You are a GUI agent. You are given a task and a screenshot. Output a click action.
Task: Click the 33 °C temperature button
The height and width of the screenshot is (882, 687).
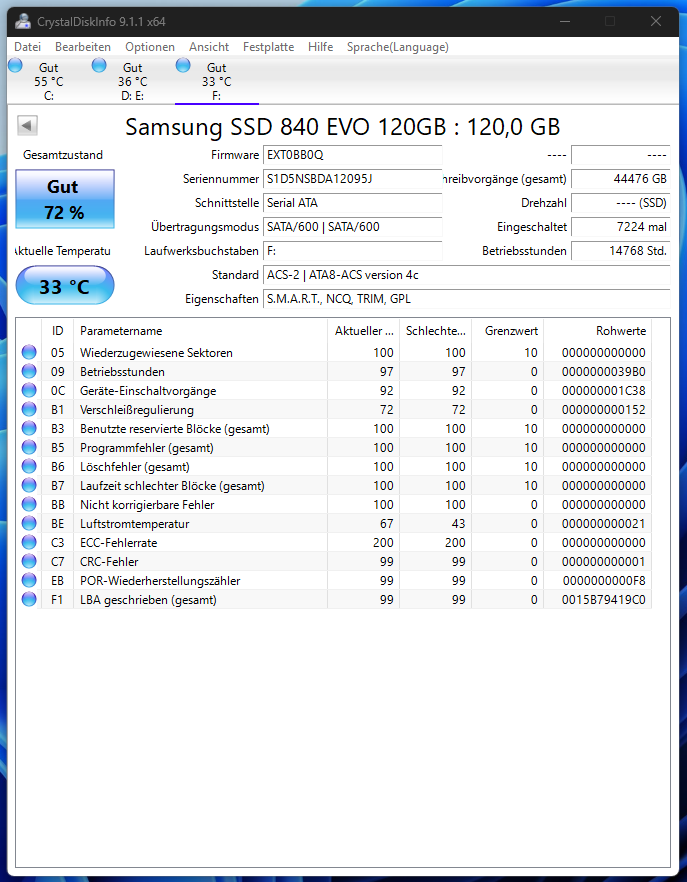pyautogui.click(x=65, y=286)
